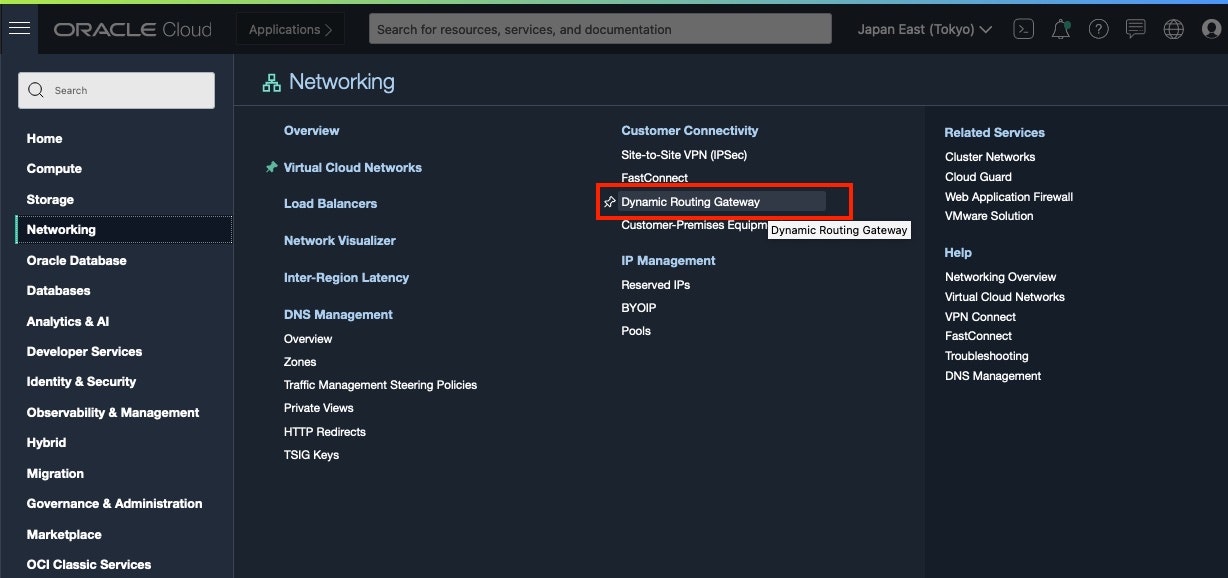Select Compute in the sidebar
Viewport: 1228px width, 578px height.
54,169
